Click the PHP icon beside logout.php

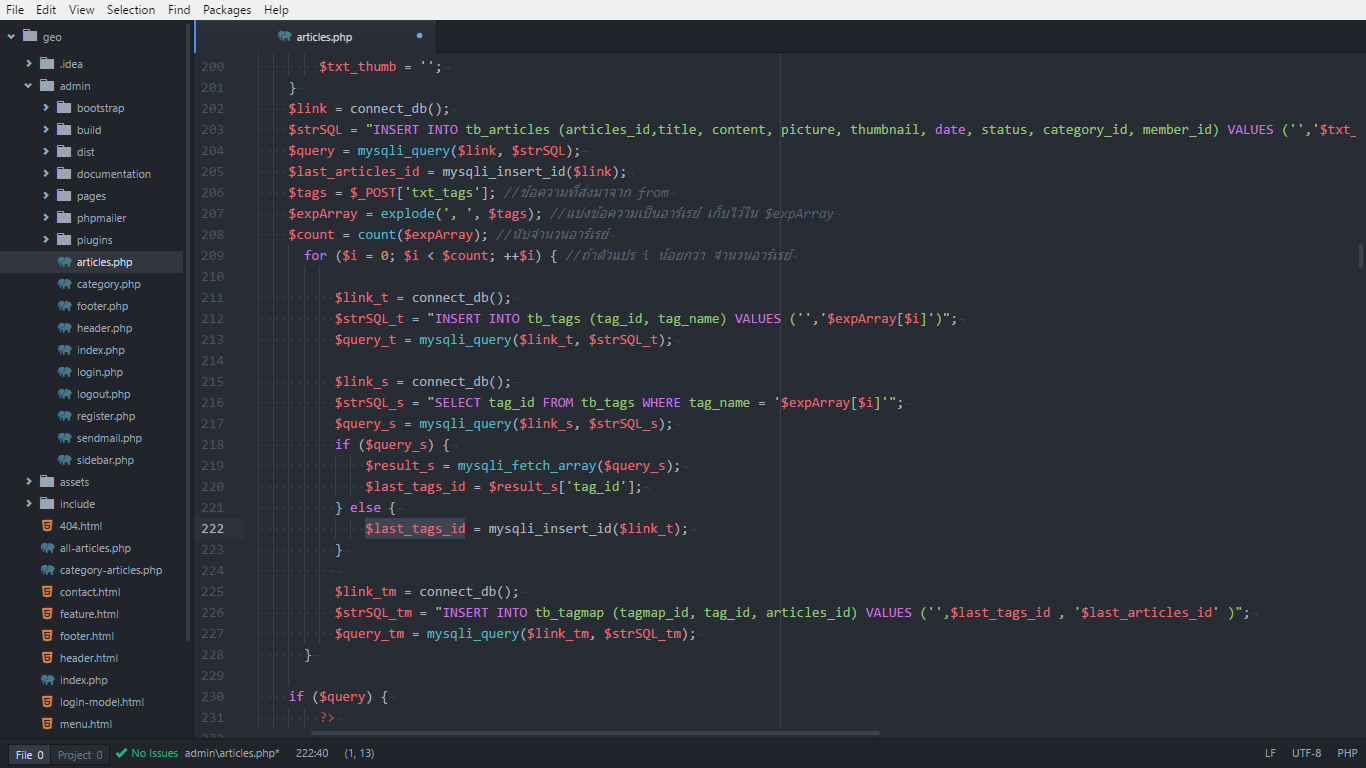(64, 394)
